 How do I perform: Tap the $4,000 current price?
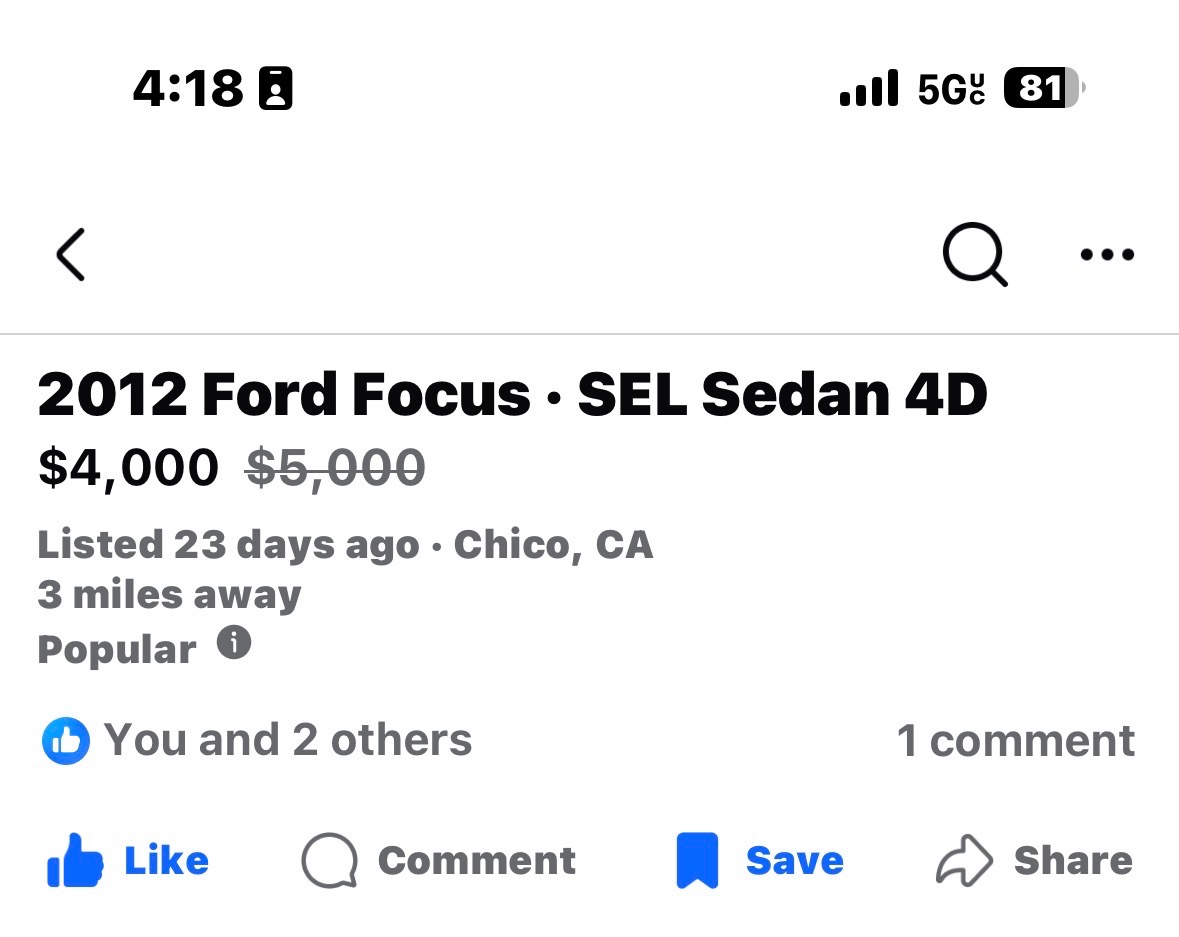click(128, 468)
